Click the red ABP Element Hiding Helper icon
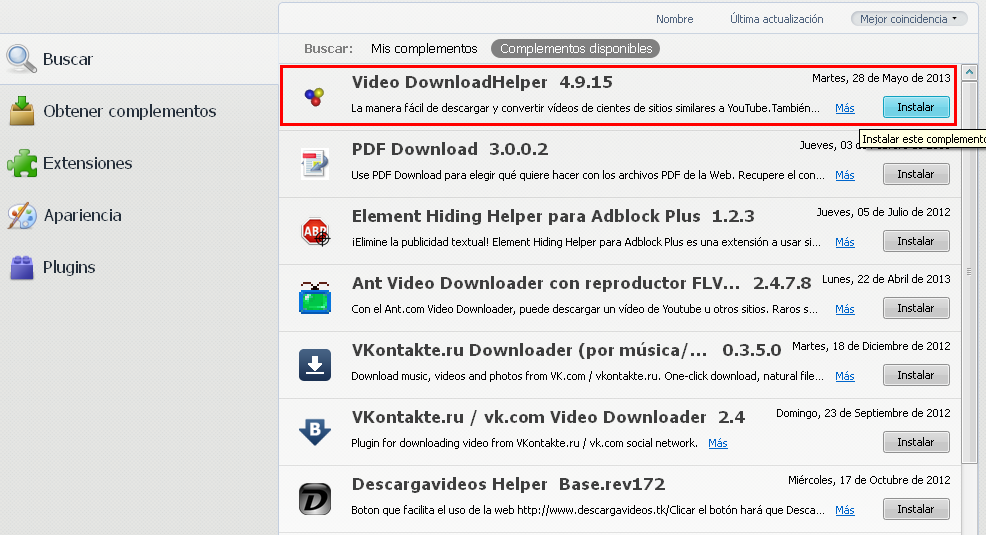The image size is (986, 535). tap(315, 231)
